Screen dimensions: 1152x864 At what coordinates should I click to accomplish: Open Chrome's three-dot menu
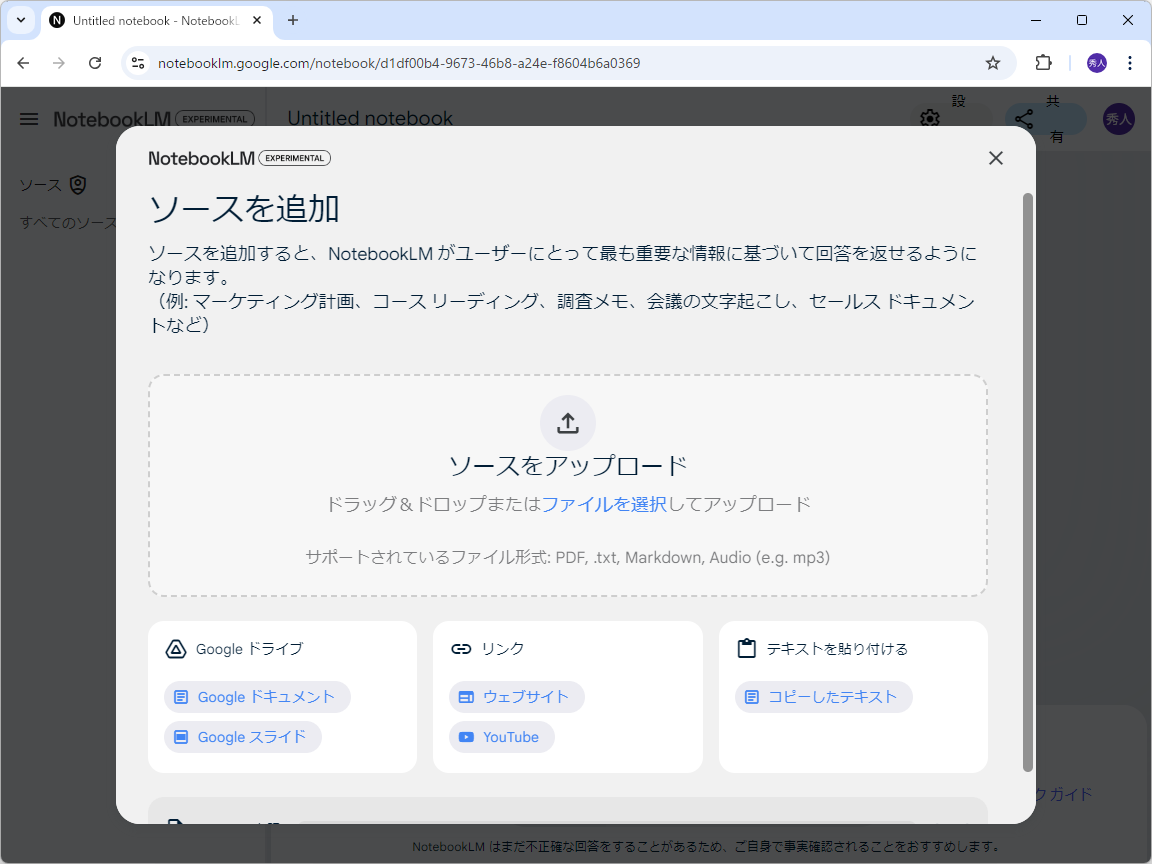tap(1130, 63)
